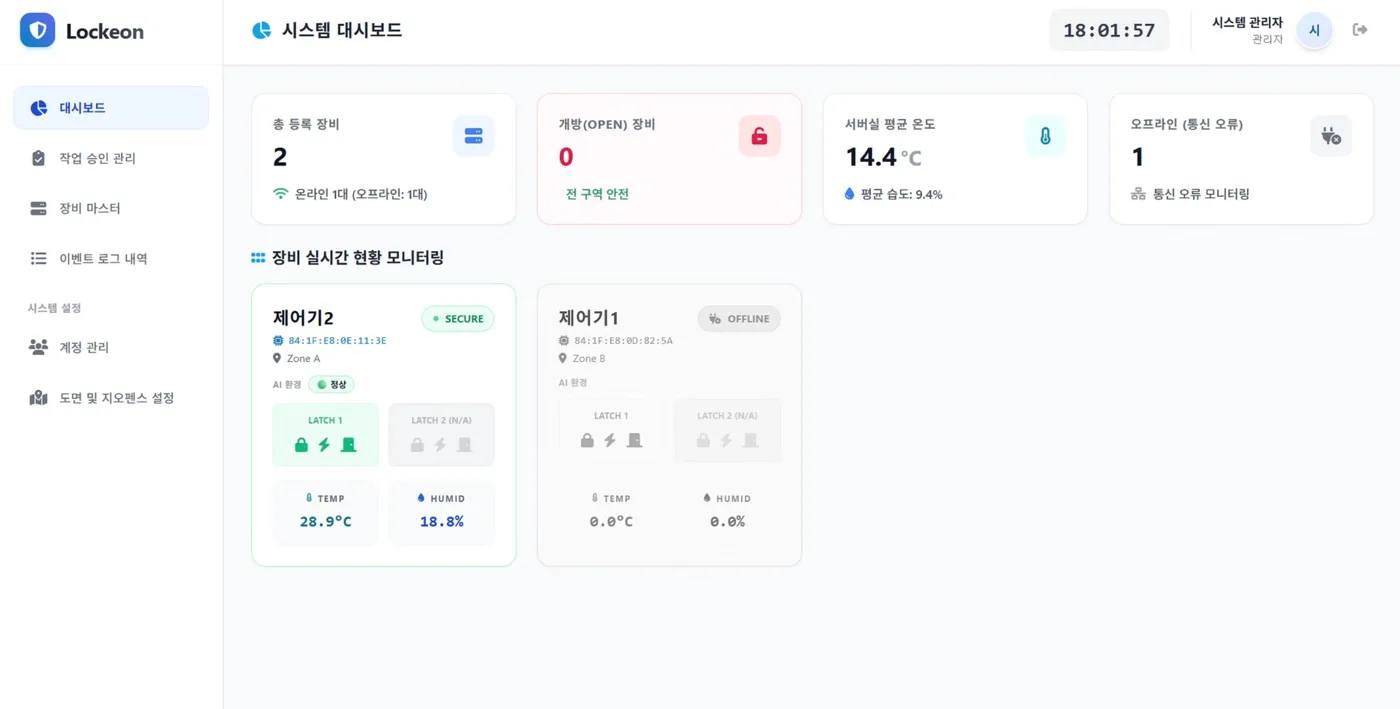
Task: Click the gray lock icon in 제어기1 LATCH 1
Action: [x=587, y=440]
